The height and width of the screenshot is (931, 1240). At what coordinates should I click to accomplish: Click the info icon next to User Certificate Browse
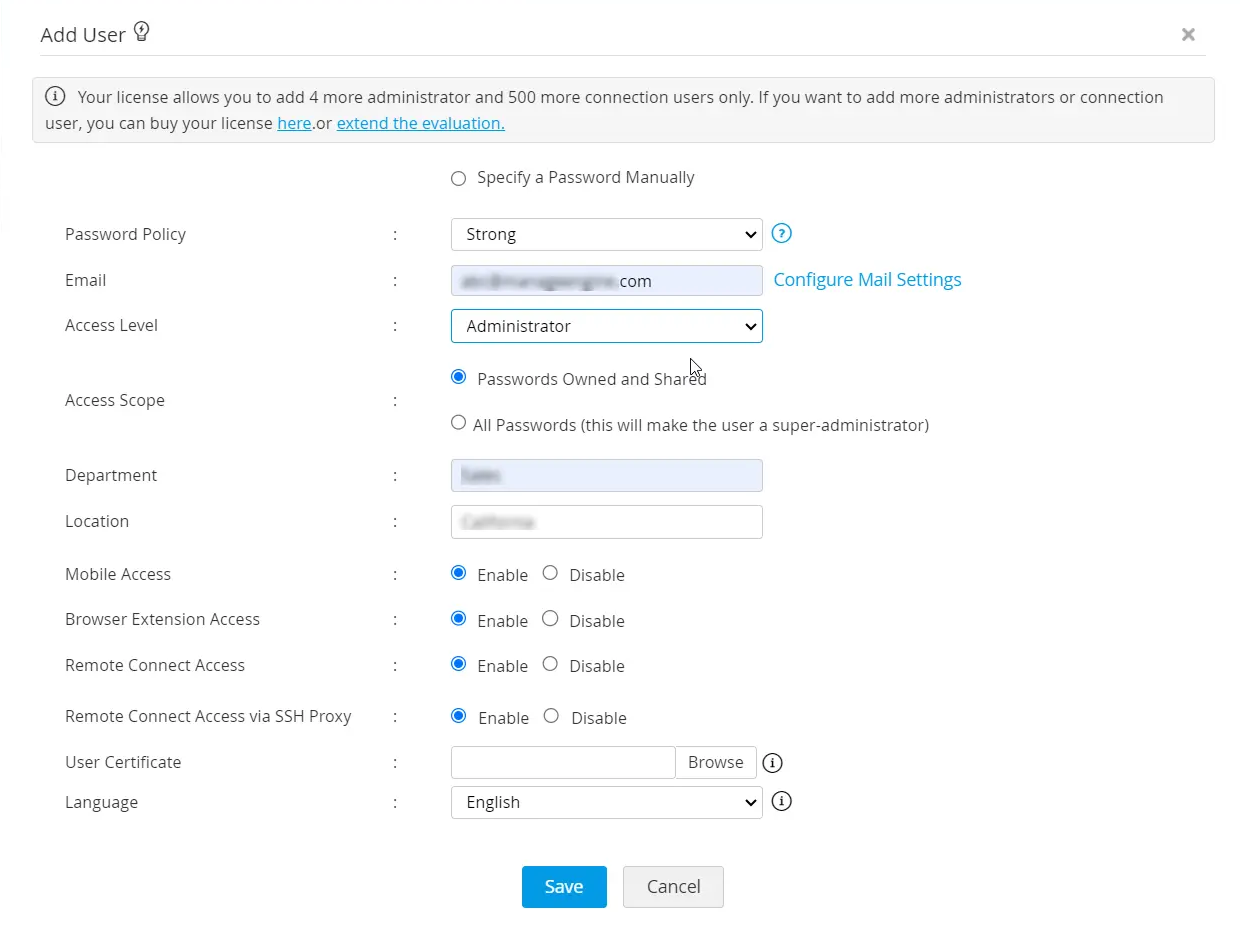coord(772,763)
